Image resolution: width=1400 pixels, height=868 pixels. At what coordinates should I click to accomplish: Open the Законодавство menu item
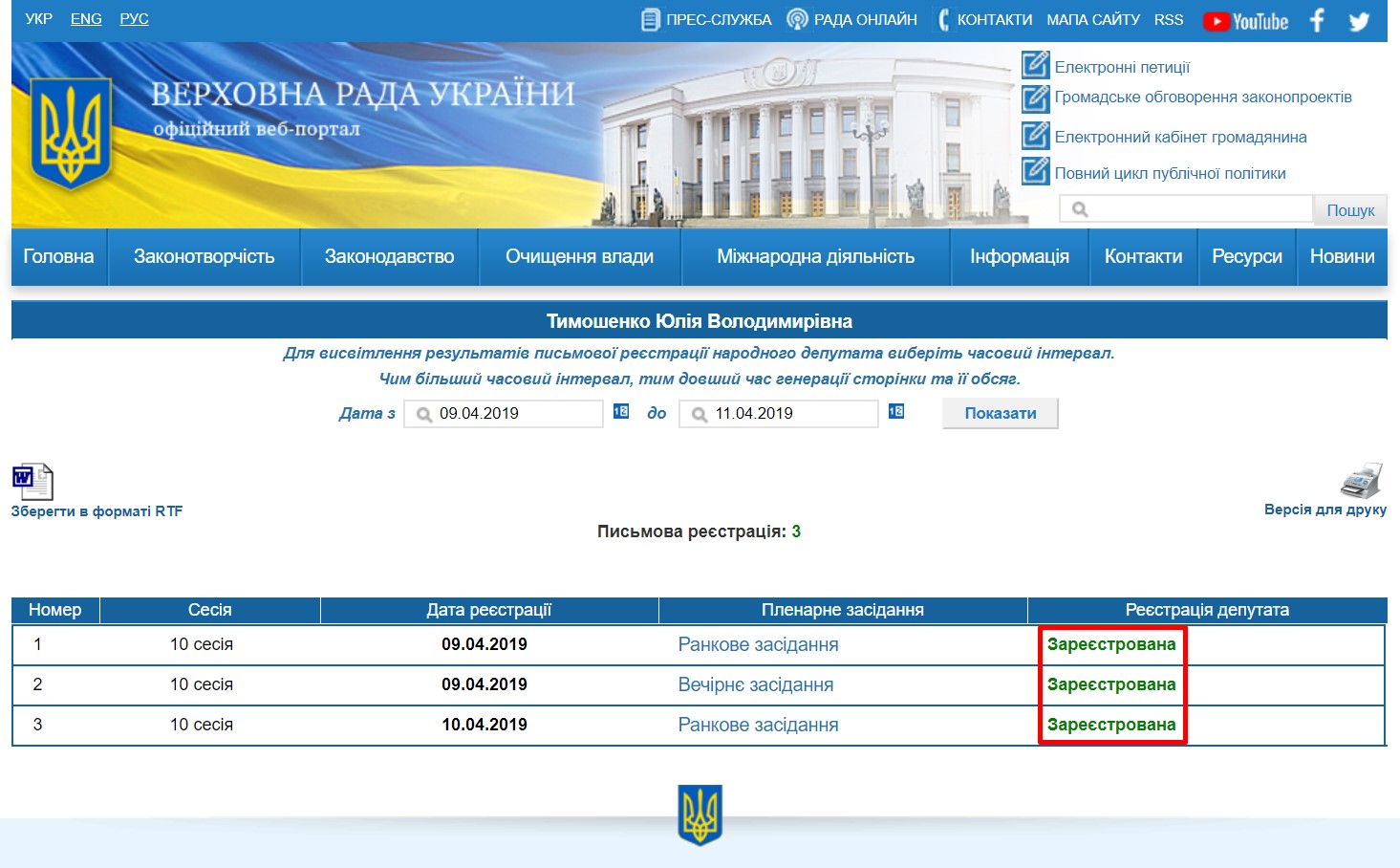tap(389, 256)
